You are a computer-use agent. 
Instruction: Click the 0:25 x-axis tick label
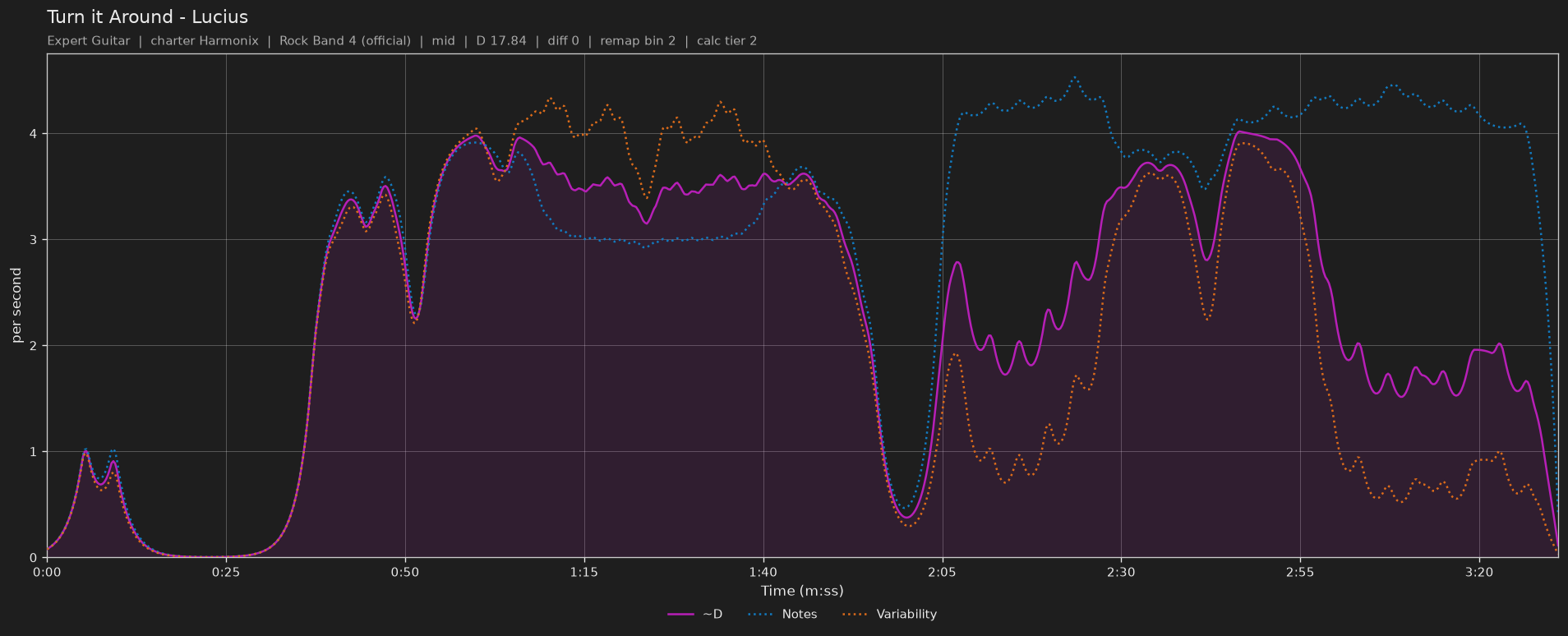226,572
